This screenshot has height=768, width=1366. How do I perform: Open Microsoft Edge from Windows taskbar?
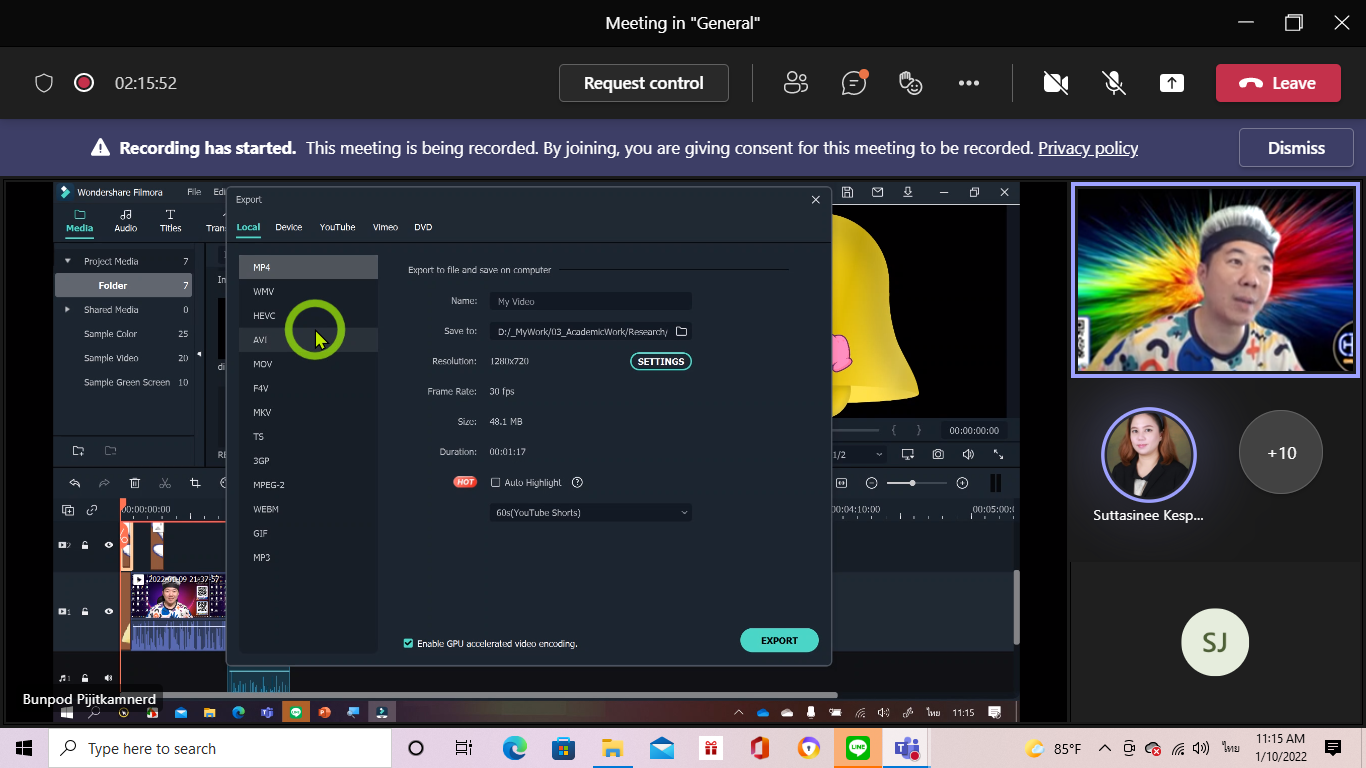pos(515,748)
